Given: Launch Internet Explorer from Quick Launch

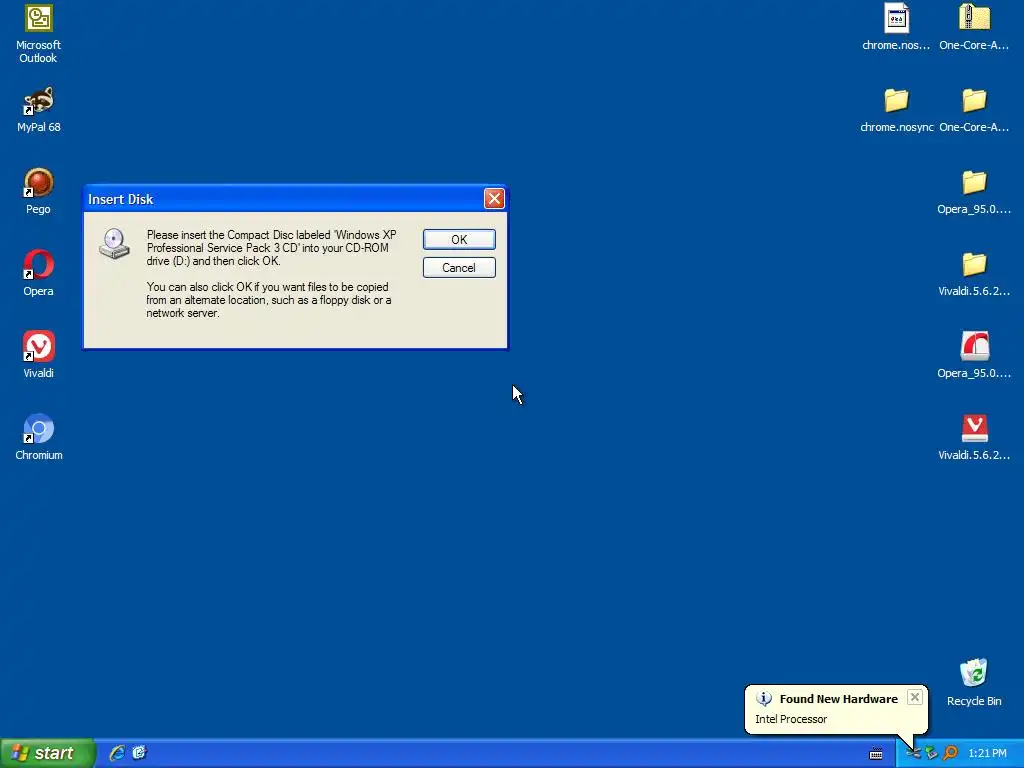Looking at the screenshot, I should pos(117,753).
